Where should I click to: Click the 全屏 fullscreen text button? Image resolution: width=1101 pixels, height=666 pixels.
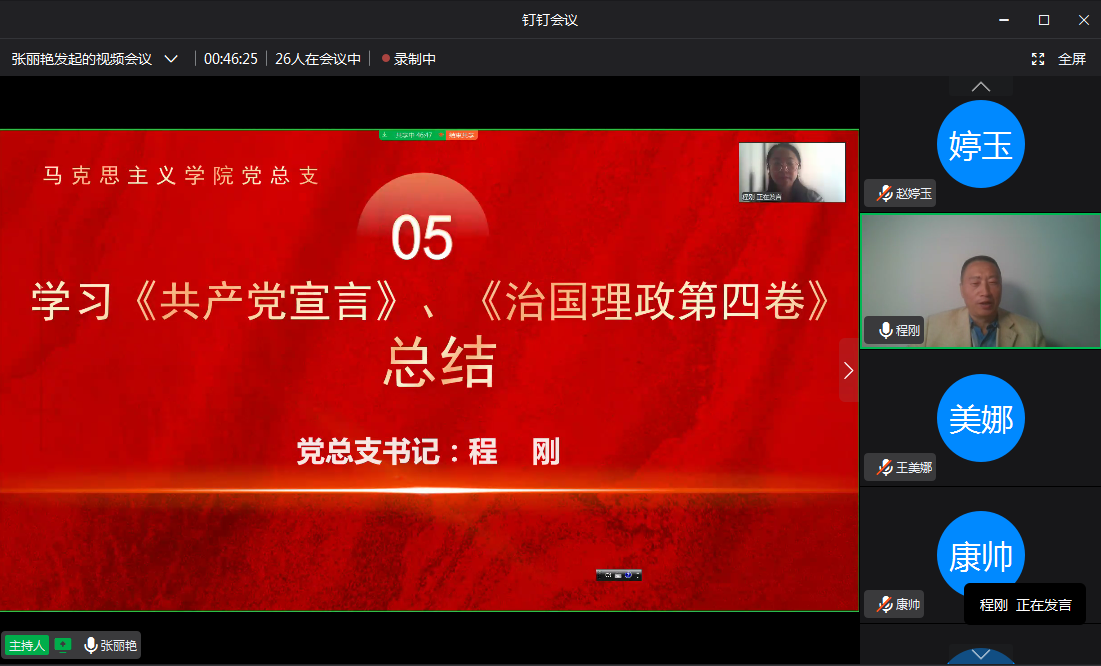click(1072, 59)
